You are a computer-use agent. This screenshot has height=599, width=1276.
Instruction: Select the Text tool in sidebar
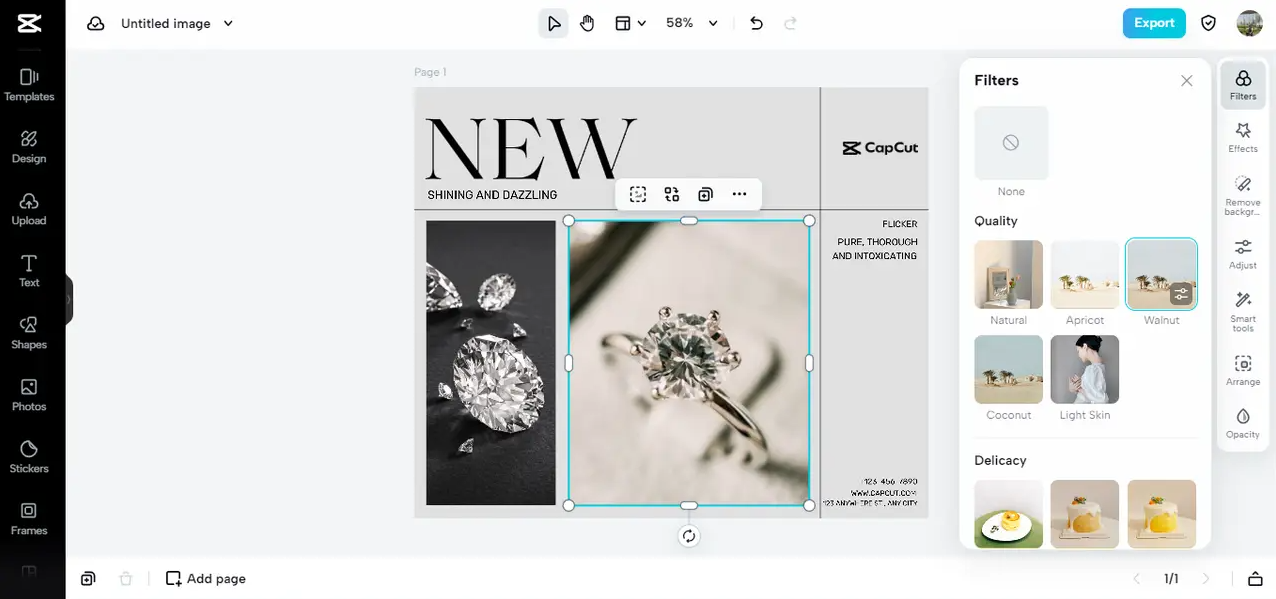point(29,271)
